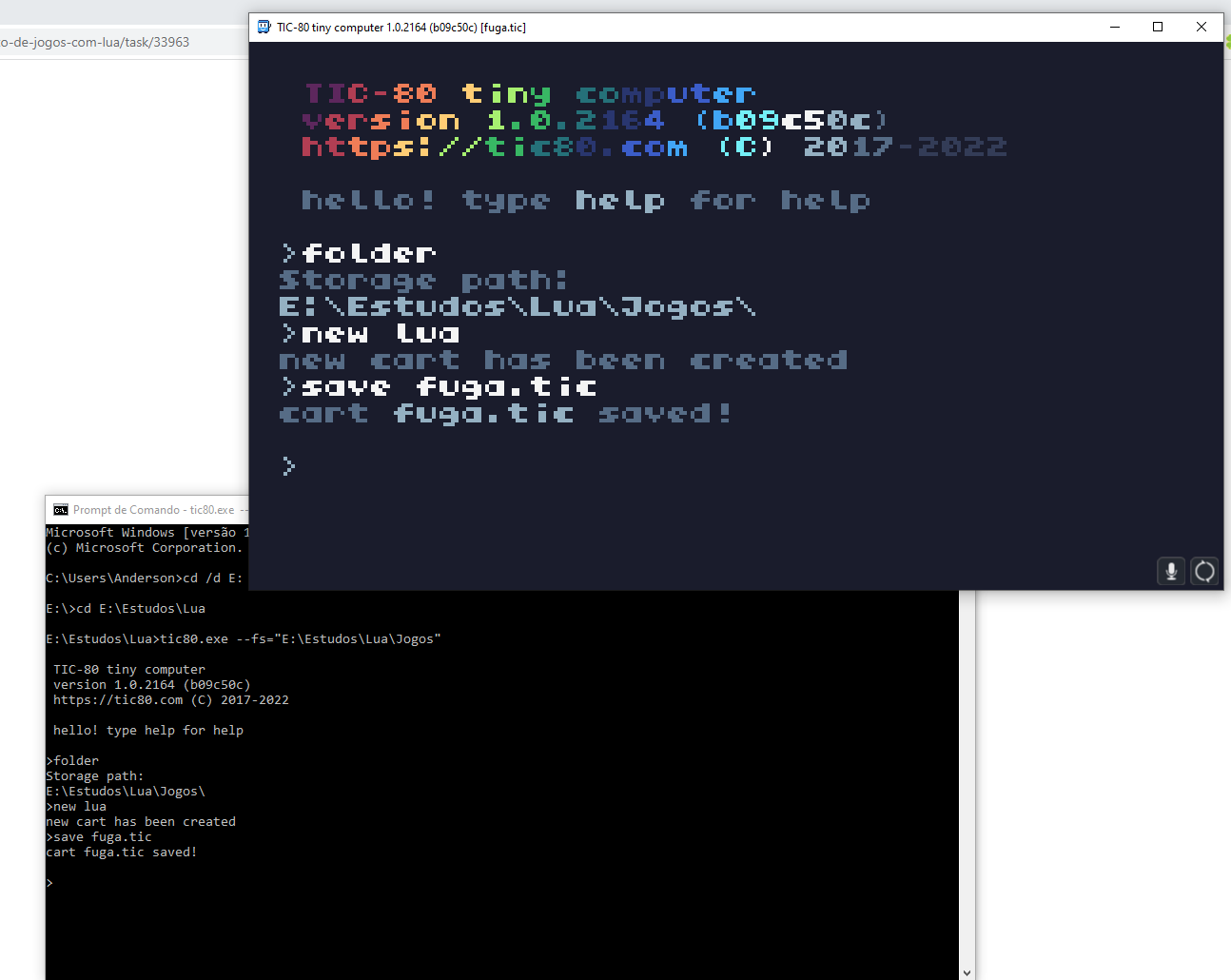Image resolution: width=1231 pixels, height=980 pixels.
Task: Click 'hello! type help for help' in Command Prompt
Action: pos(148,731)
